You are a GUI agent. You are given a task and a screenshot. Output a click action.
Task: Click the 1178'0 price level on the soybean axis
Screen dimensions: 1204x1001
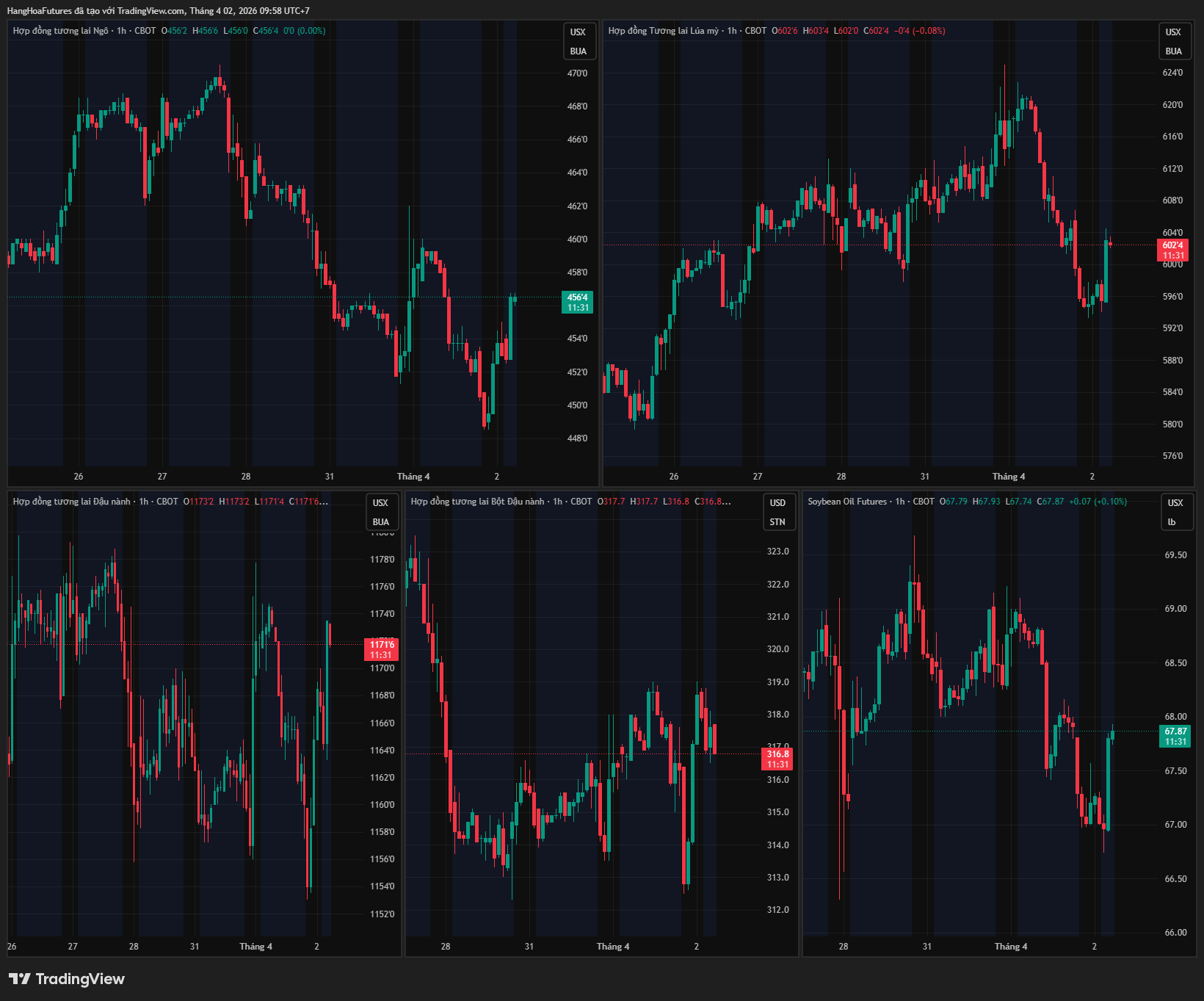point(382,560)
